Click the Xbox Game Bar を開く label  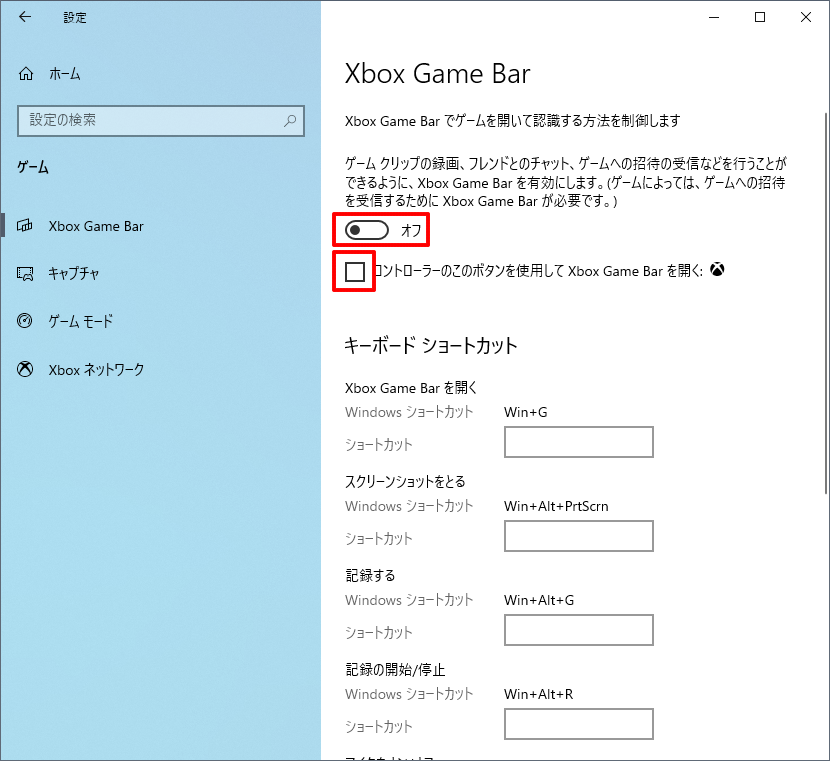411,388
